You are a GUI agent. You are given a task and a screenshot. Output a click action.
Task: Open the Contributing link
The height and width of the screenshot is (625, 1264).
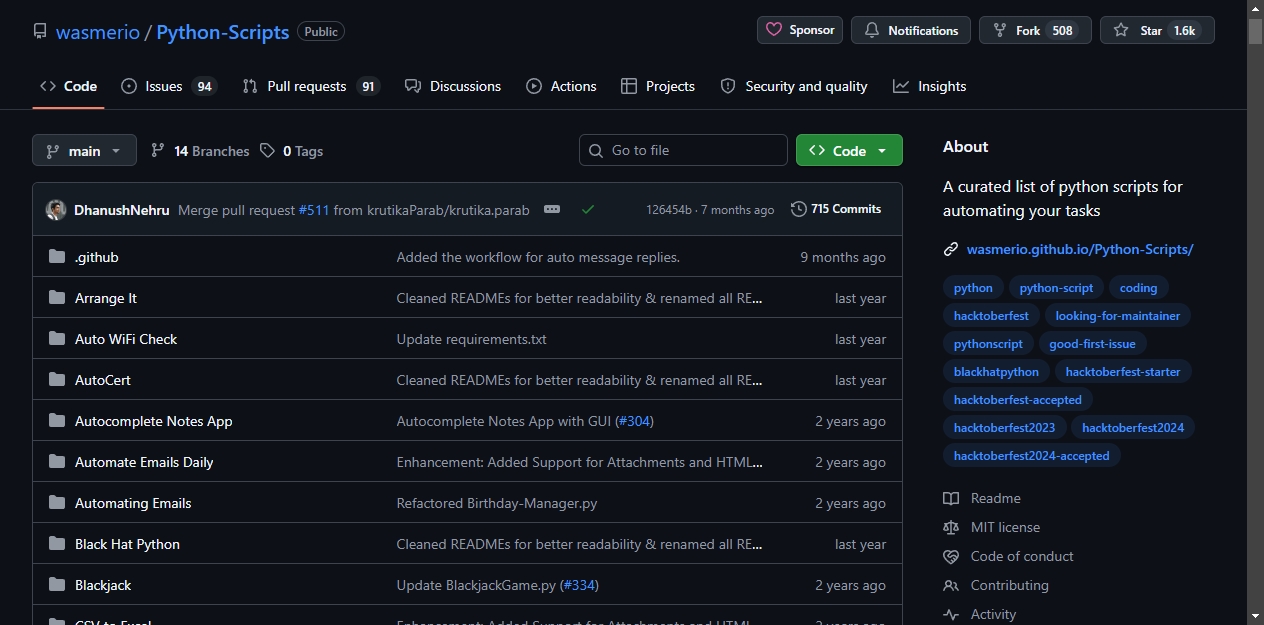pos(996,585)
